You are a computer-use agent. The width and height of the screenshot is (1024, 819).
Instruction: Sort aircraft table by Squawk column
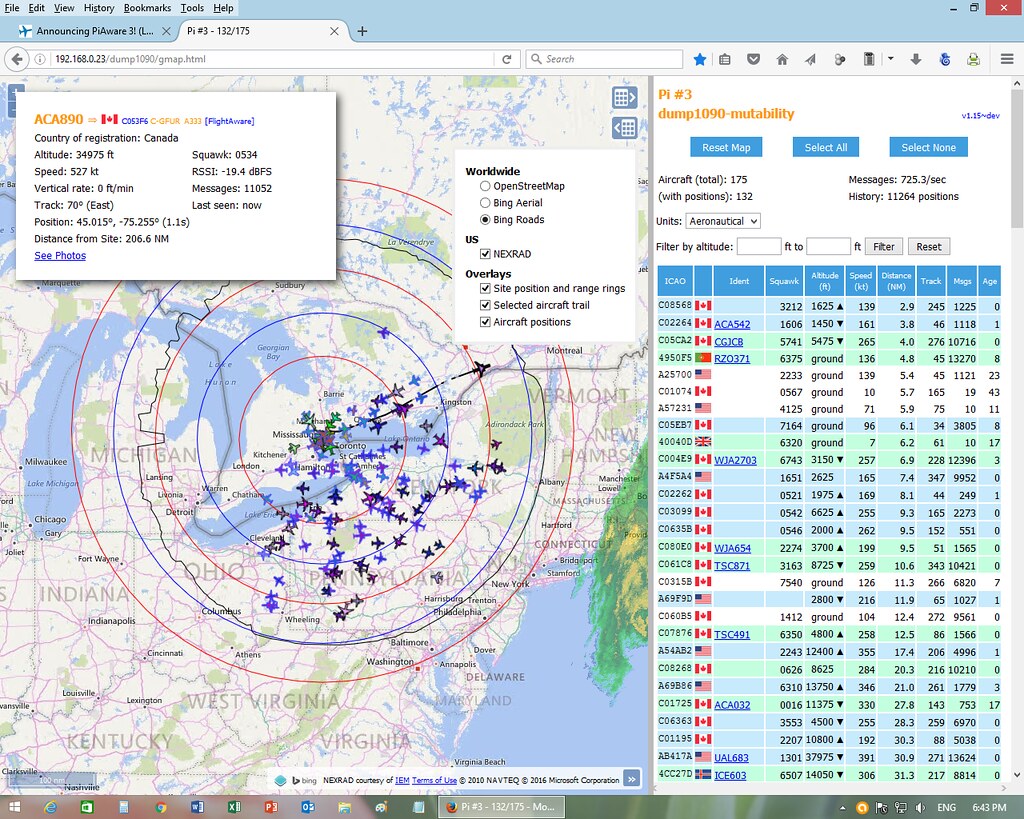(x=784, y=281)
